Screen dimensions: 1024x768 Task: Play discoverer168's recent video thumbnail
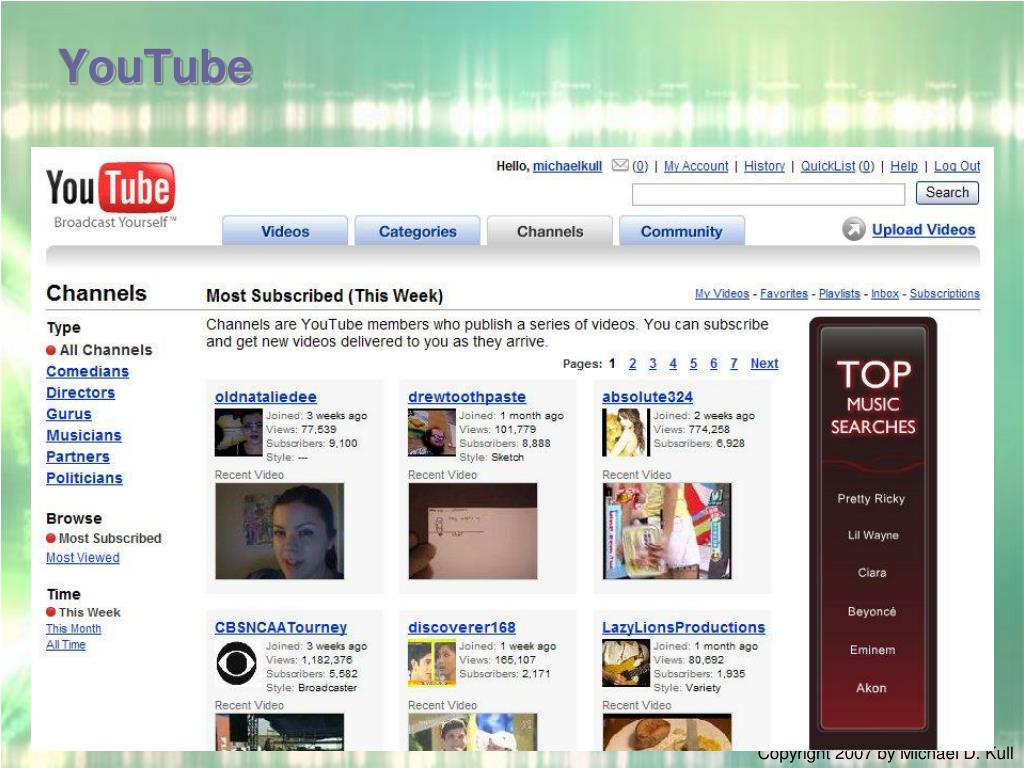tap(473, 732)
